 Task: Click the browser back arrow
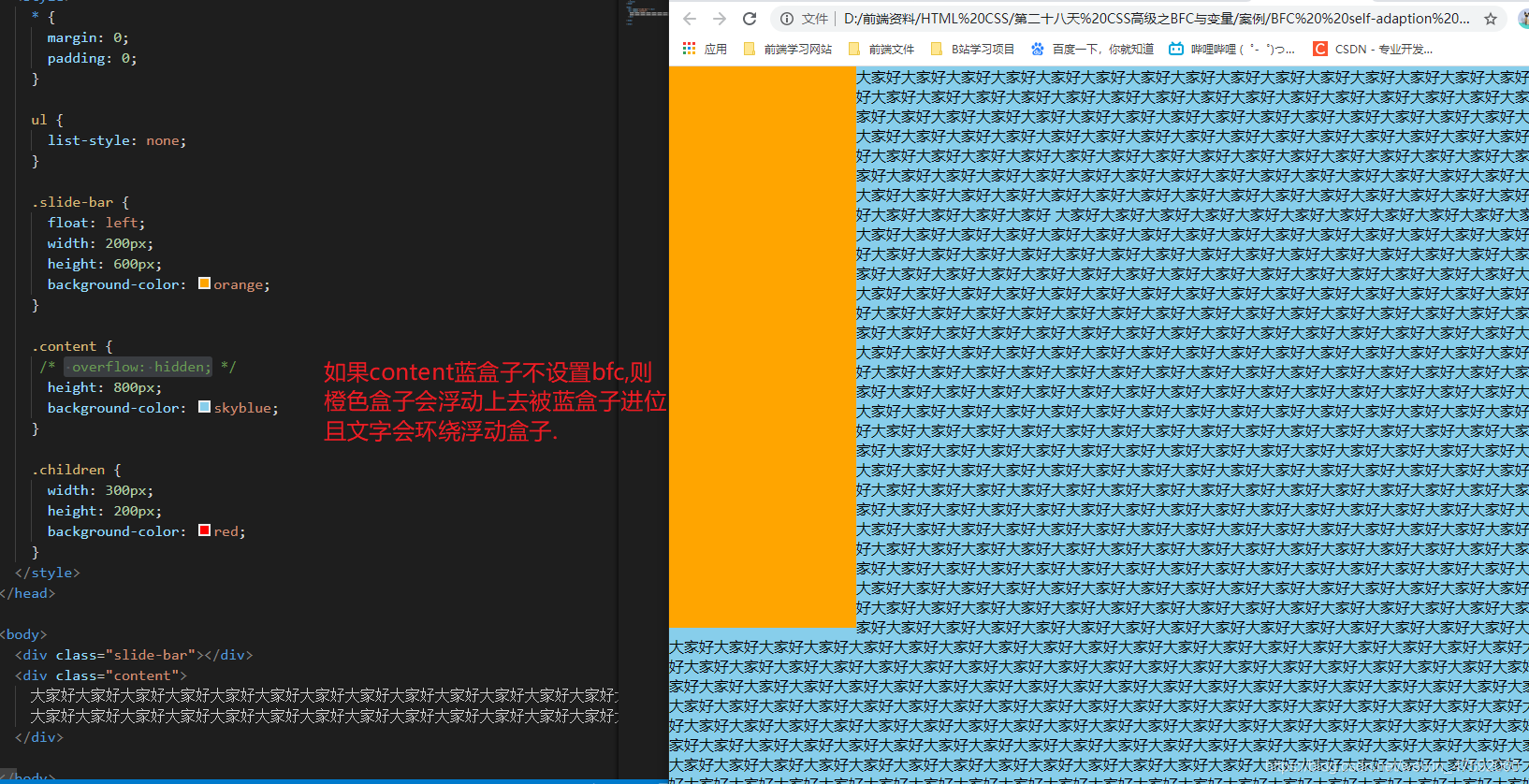690,19
